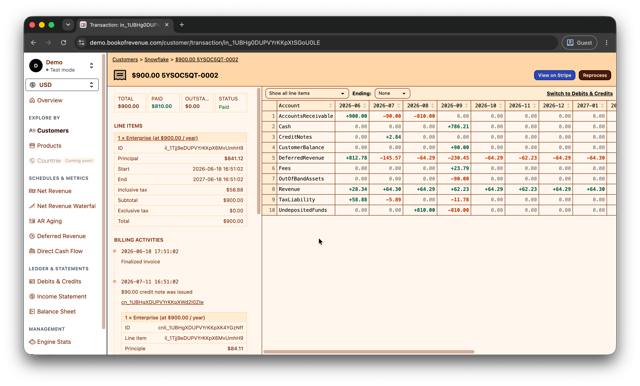
Task: Click the Direct Cash Flow icon
Action: (x=32, y=251)
